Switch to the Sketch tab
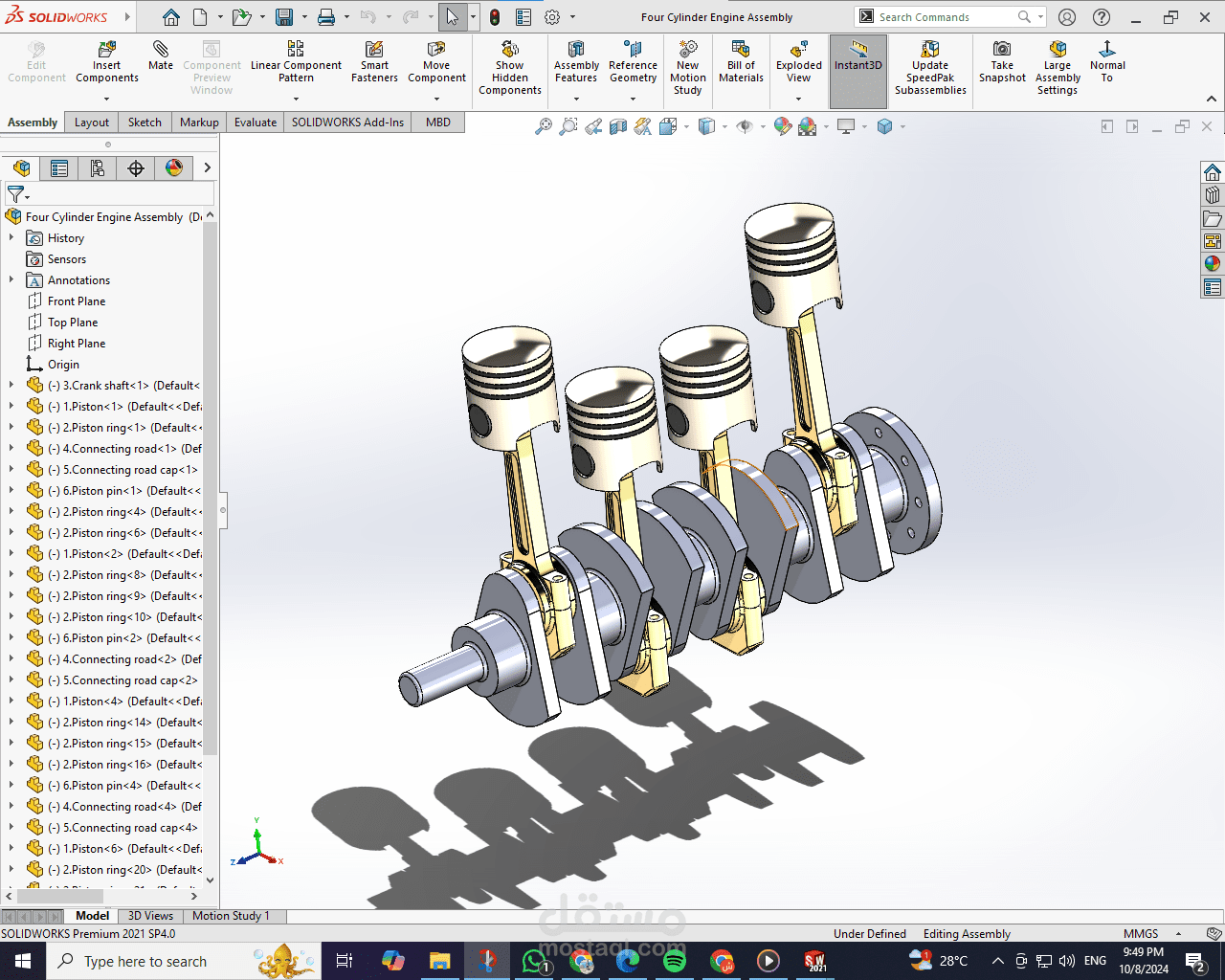 145,122
